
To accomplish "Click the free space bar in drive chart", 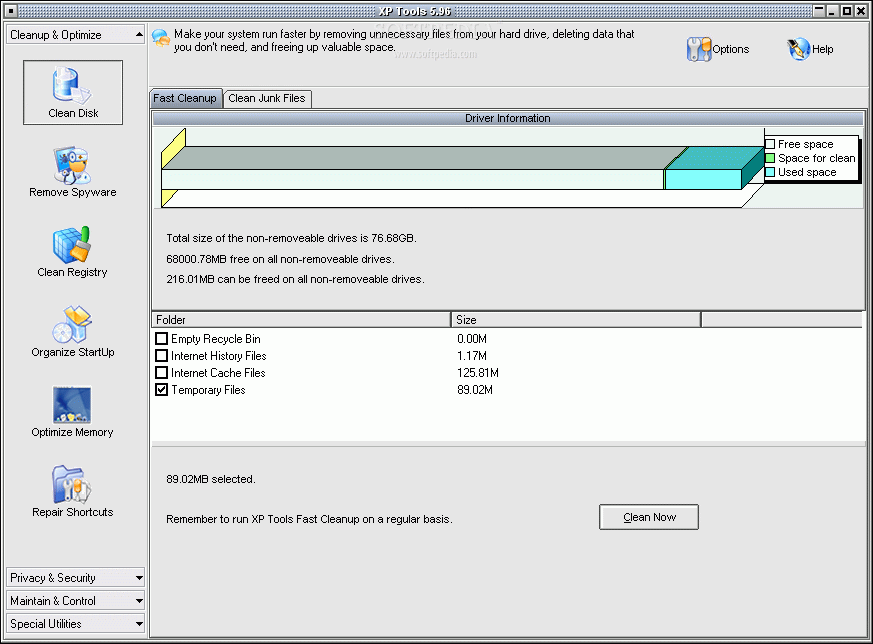I will pos(412,179).
